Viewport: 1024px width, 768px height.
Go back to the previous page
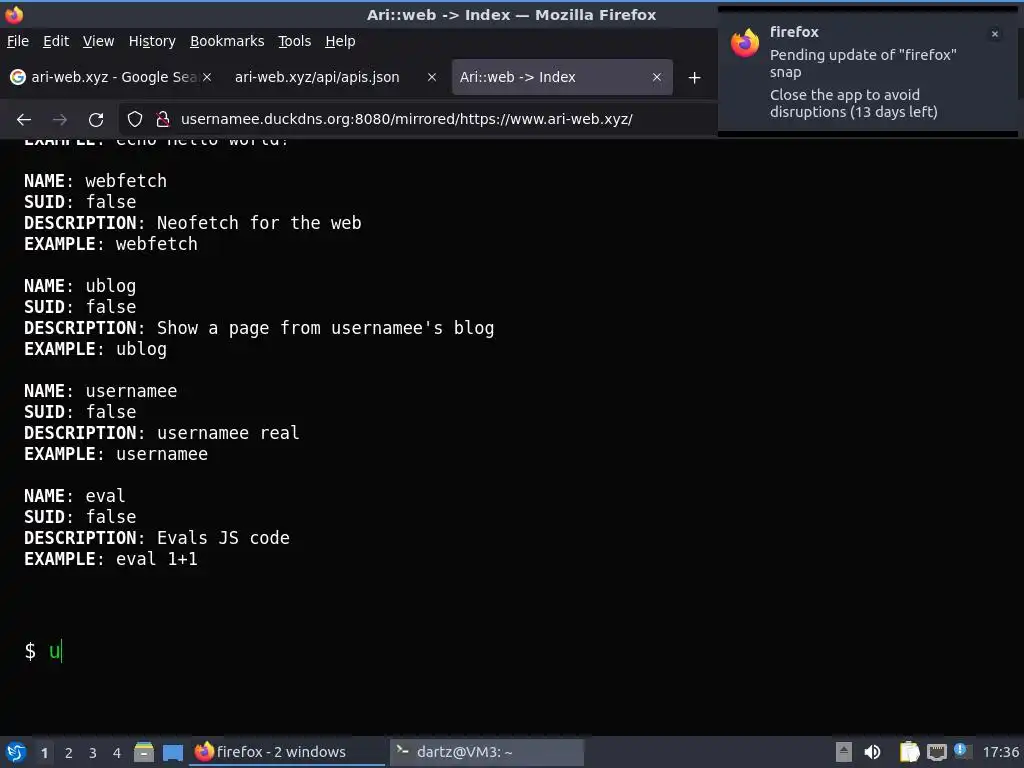point(24,120)
